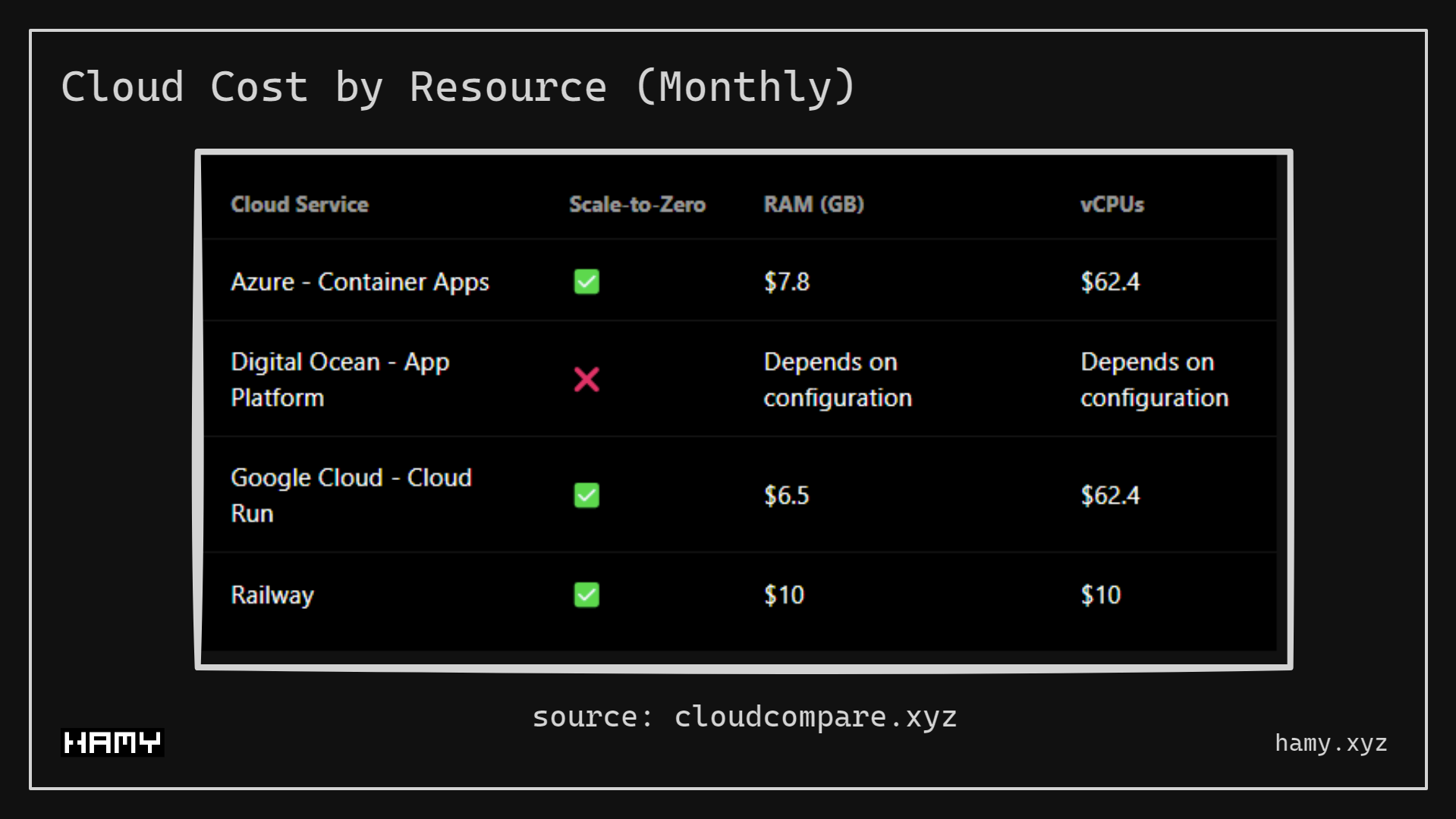
Task: Click the RAM (GB) column header
Action: coord(813,204)
